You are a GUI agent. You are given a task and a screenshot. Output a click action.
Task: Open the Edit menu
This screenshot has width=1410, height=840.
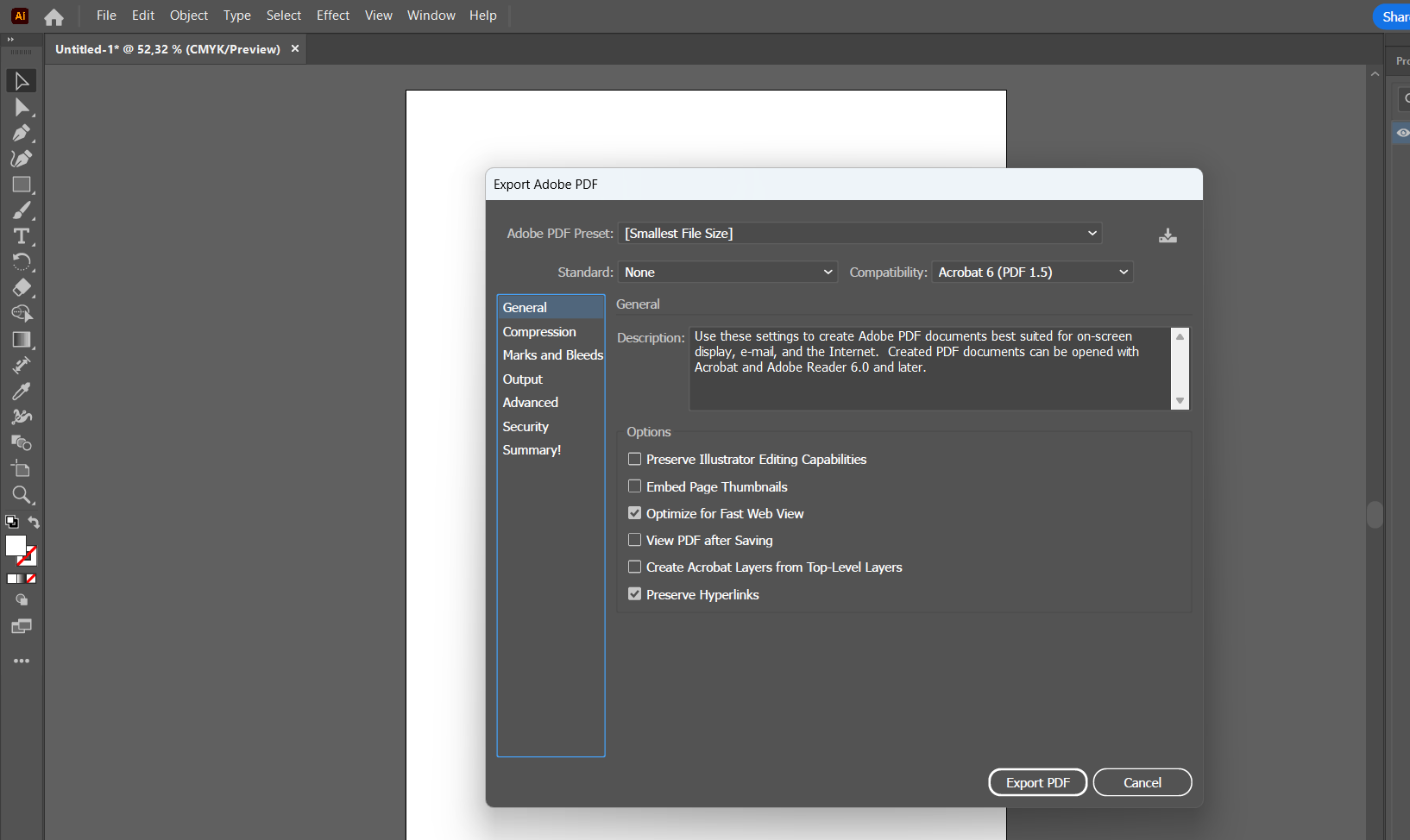pos(143,16)
